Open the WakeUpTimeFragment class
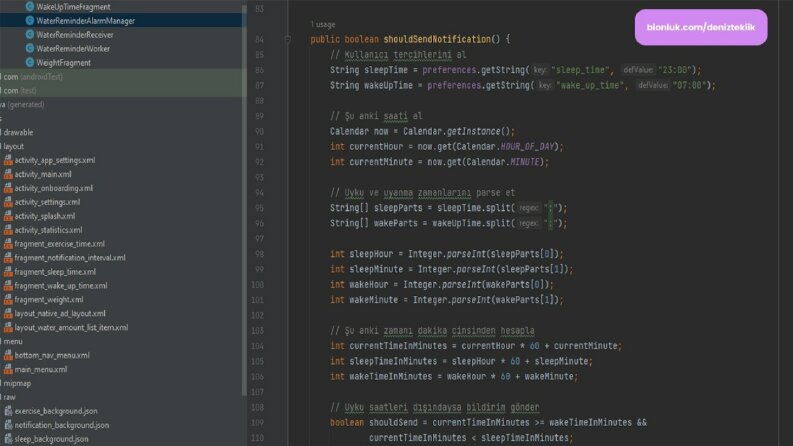This screenshot has width=793, height=446. point(73,7)
